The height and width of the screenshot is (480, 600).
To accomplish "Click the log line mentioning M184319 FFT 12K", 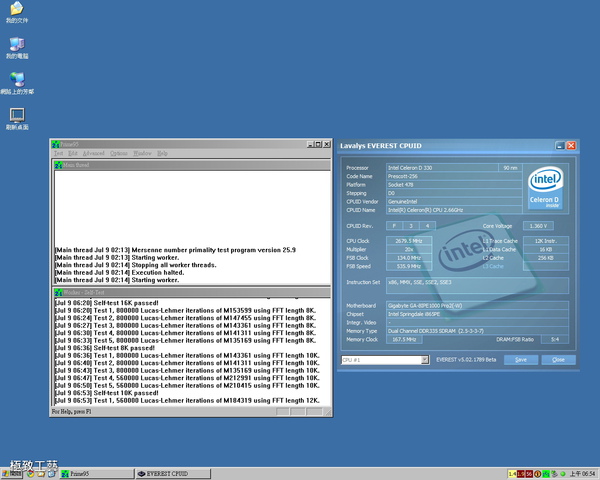I will click(x=188, y=400).
